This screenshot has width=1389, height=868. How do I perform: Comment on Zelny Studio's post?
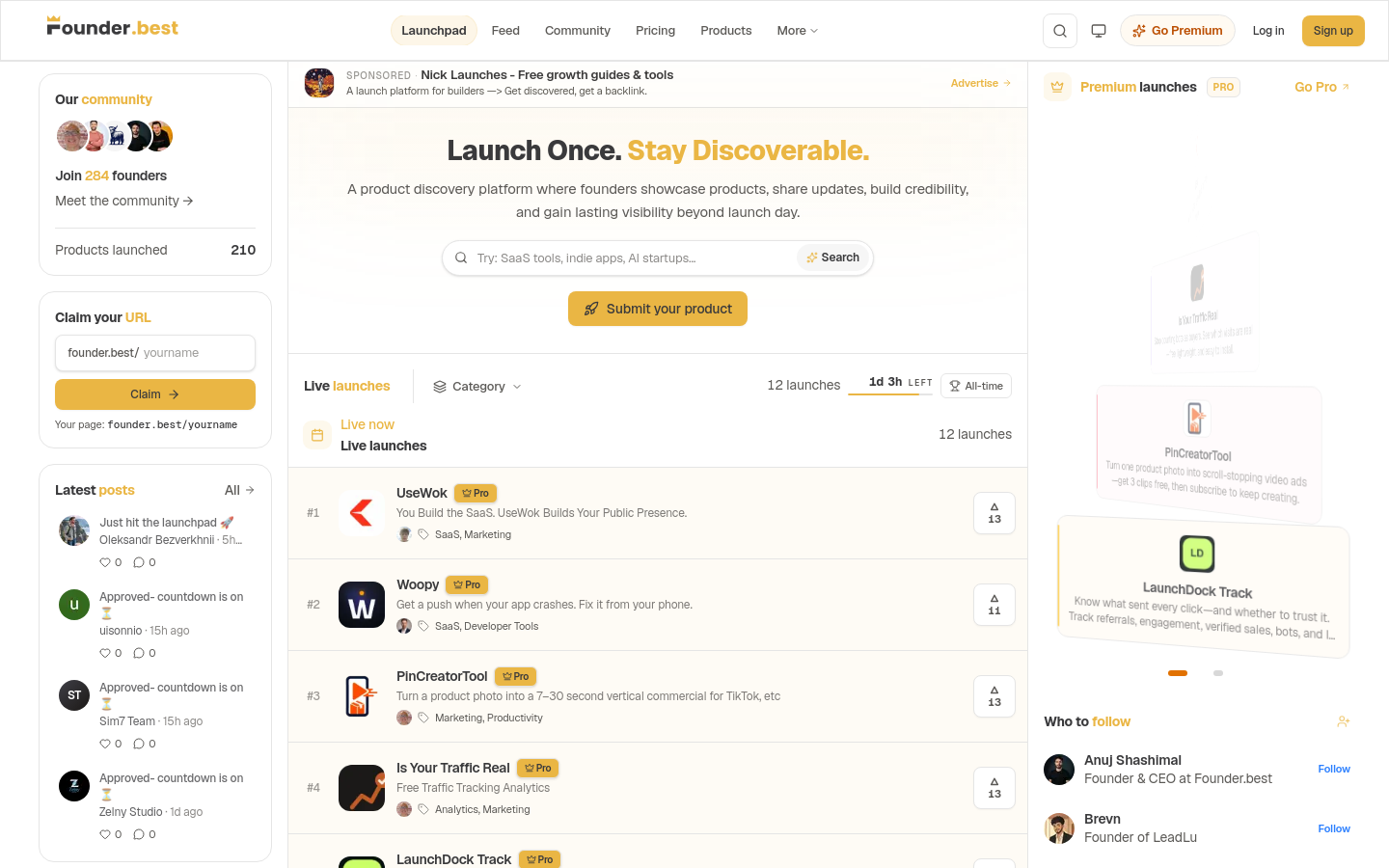point(144,834)
